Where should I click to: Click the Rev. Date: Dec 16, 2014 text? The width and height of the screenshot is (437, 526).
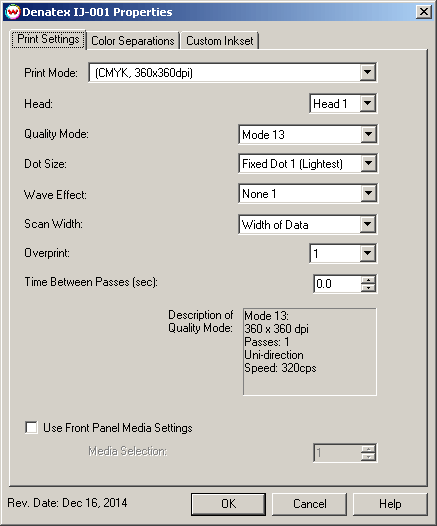pyautogui.click(x=67, y=503)
